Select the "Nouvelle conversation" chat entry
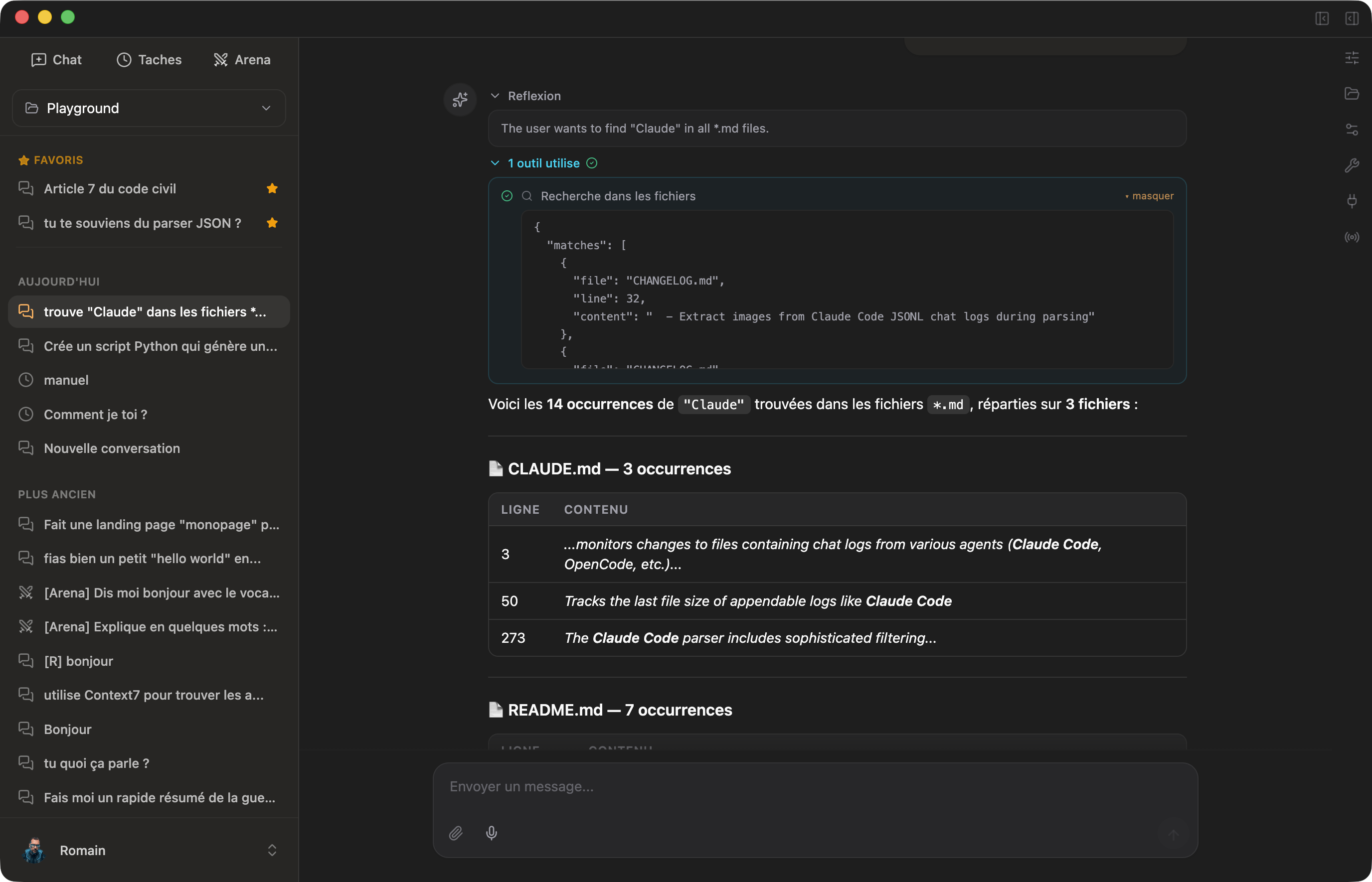This screenshot has width=1372, height=882. pyautogui.click(x=112, y=448)
